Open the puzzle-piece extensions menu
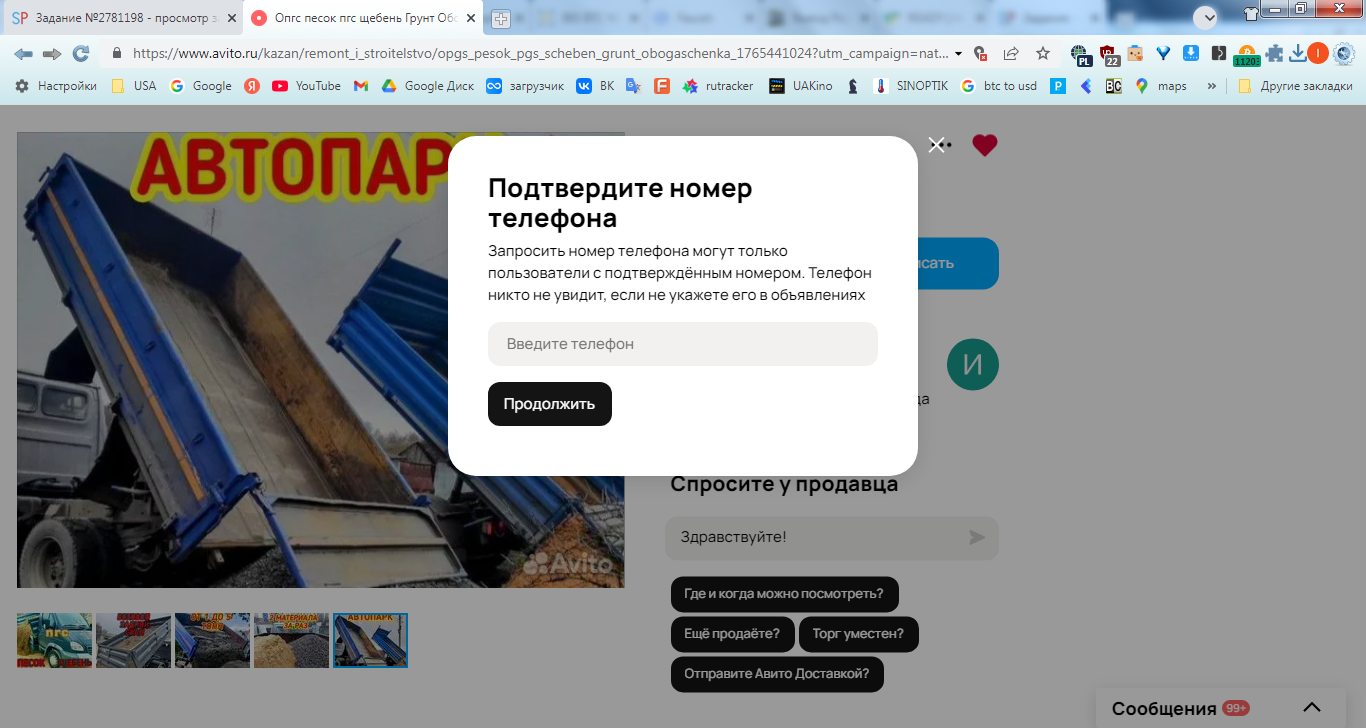Viewport: 1366px width, 728px height. pyautogui.click(x=1274, y=54)
